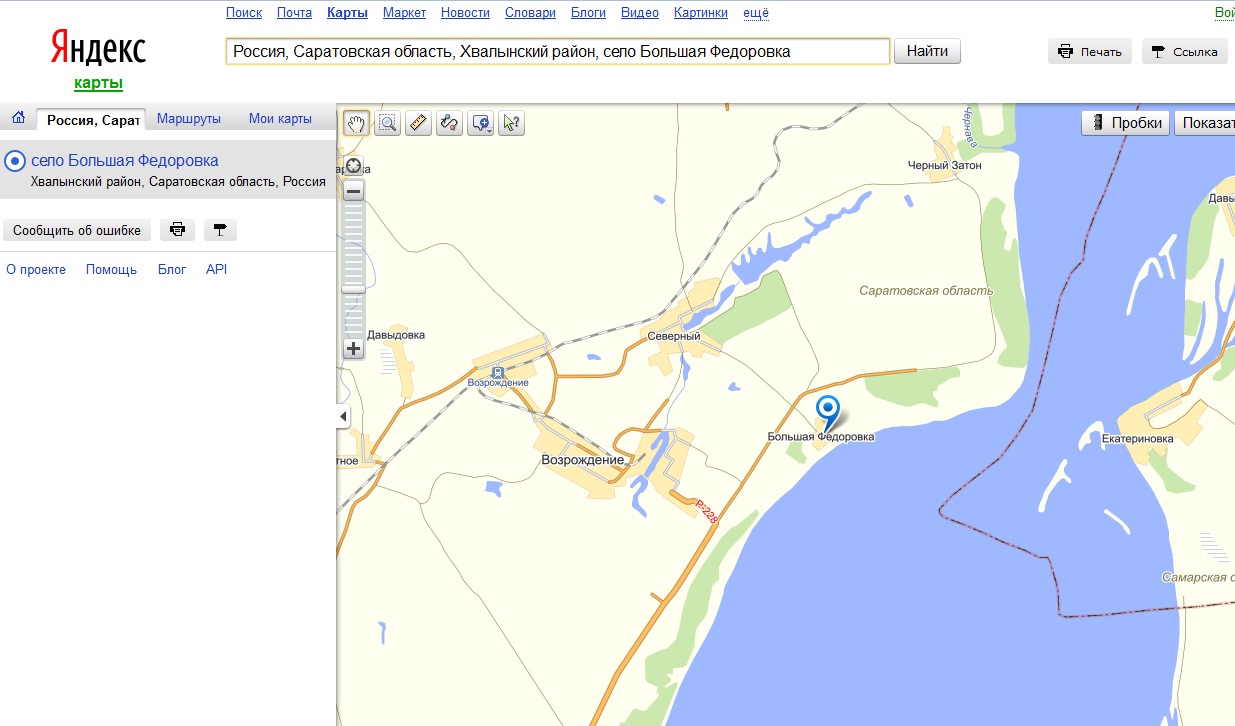Click the sidebar signpost link icon
The width and height of the screenshot is (1235, 726).
point(220,230)
